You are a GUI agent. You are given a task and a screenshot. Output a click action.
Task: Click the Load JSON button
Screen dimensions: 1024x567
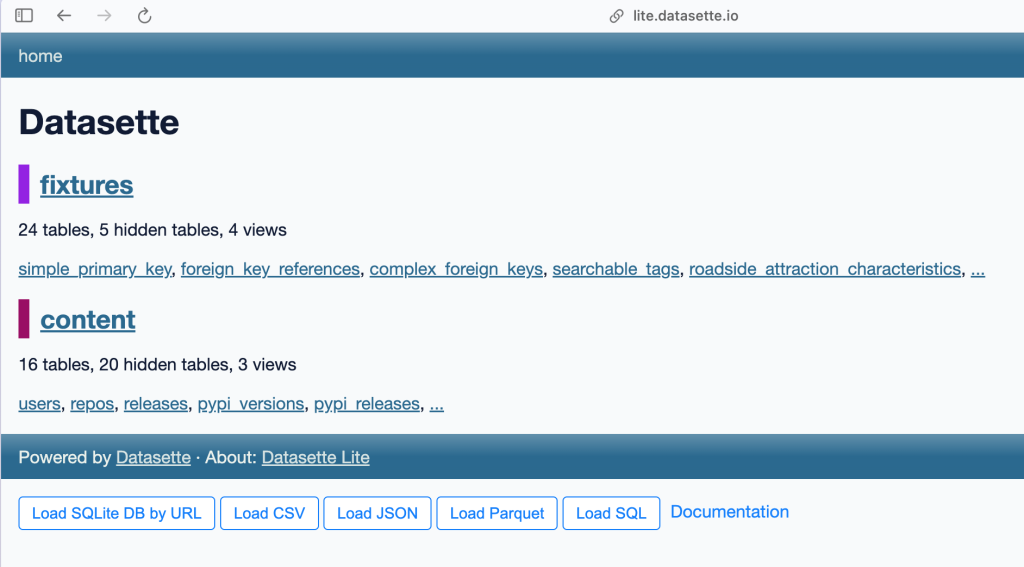[x=377, y=513]
